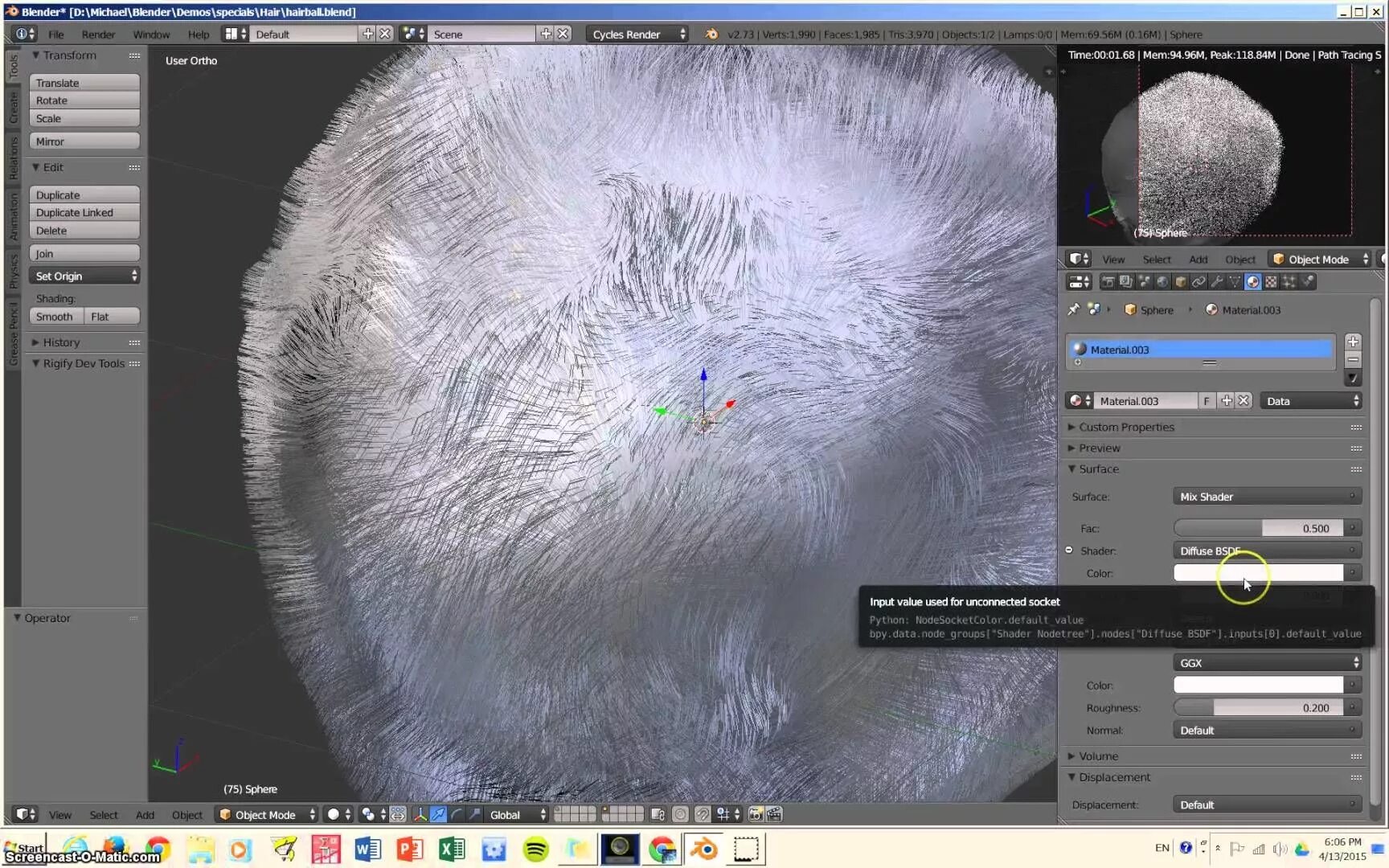
Task: Open the mesh Data properties tab
Action: point(1235,282)
